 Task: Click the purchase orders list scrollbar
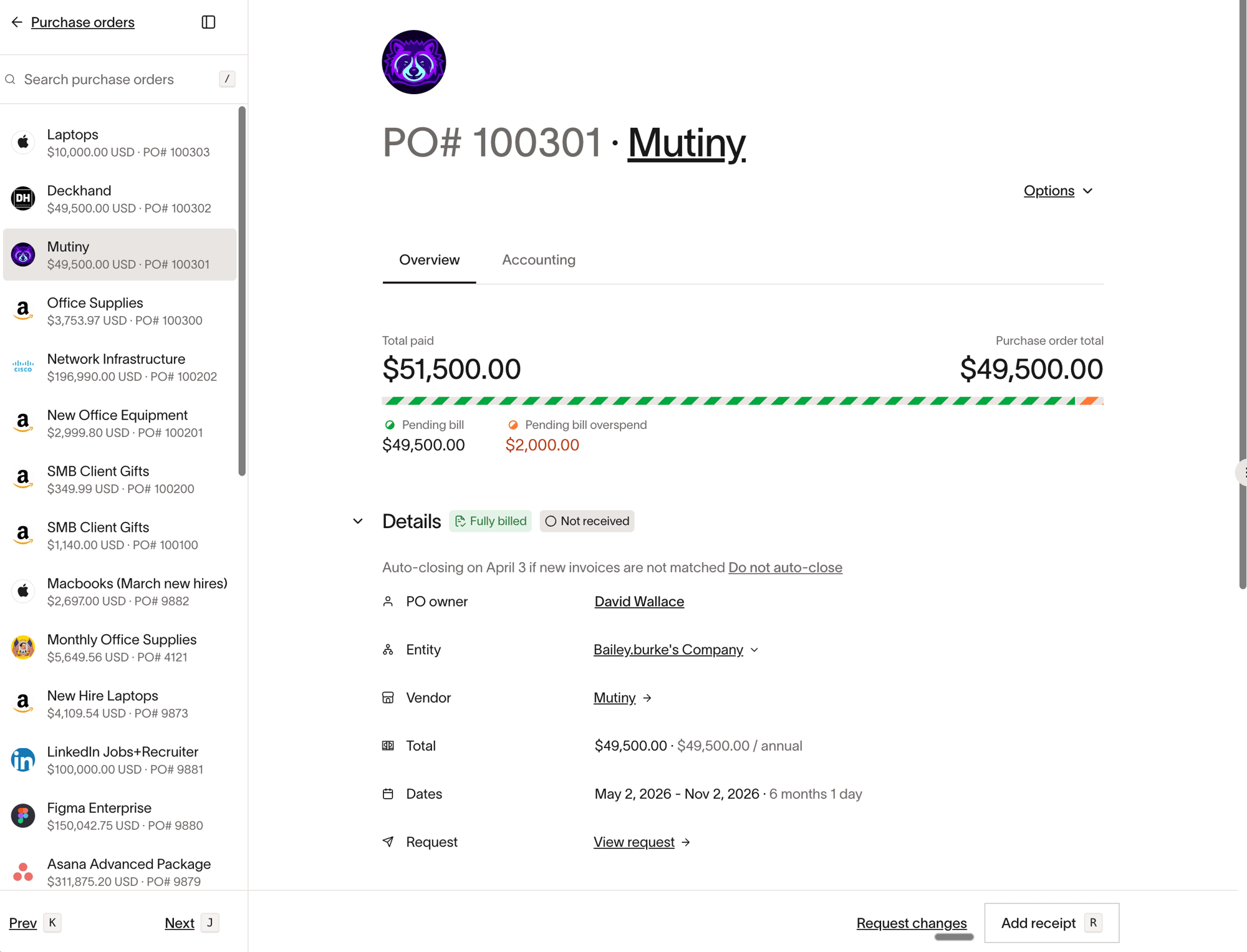[242, 291]
